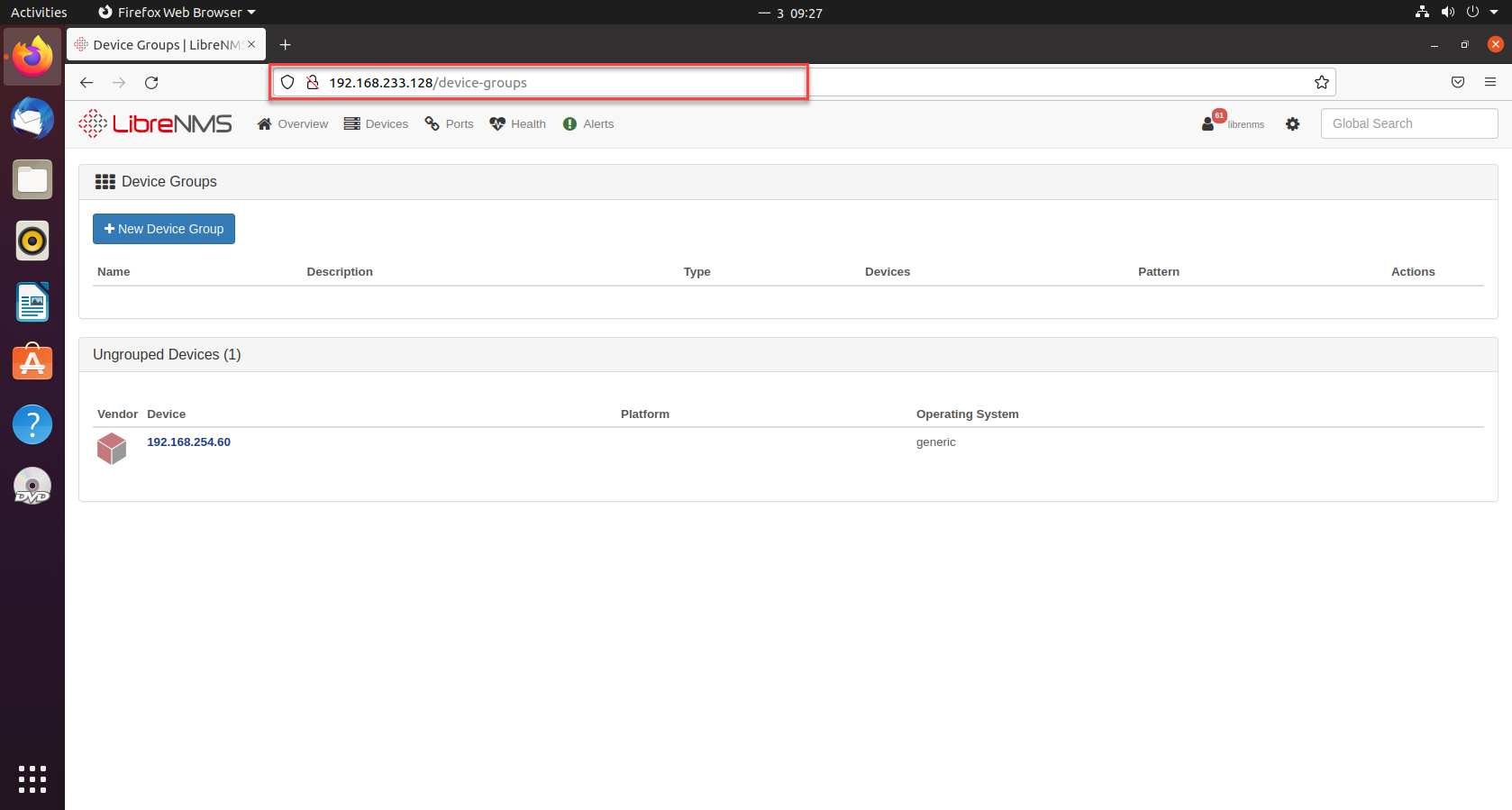Go back to the previous page
Image resolution: width=1512 pixels, height=810 pixels.
point(87,83)
